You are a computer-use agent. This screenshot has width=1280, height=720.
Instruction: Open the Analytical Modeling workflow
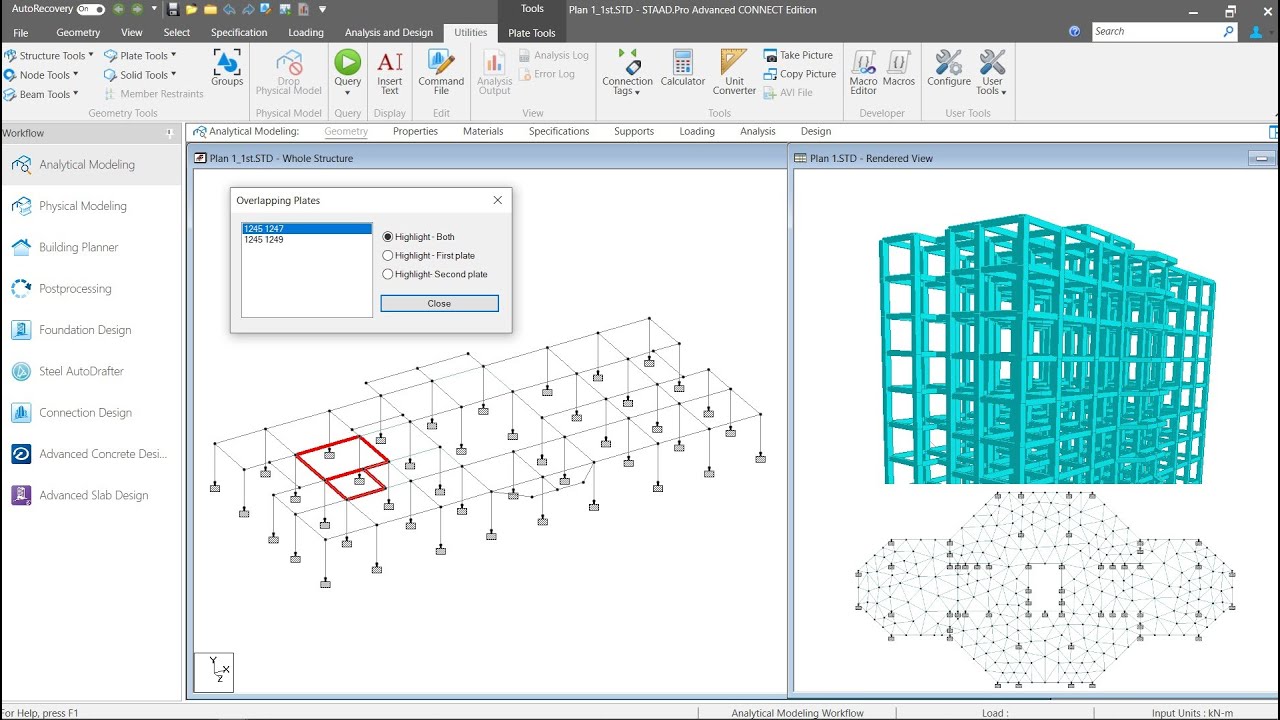tap(91, 164)
